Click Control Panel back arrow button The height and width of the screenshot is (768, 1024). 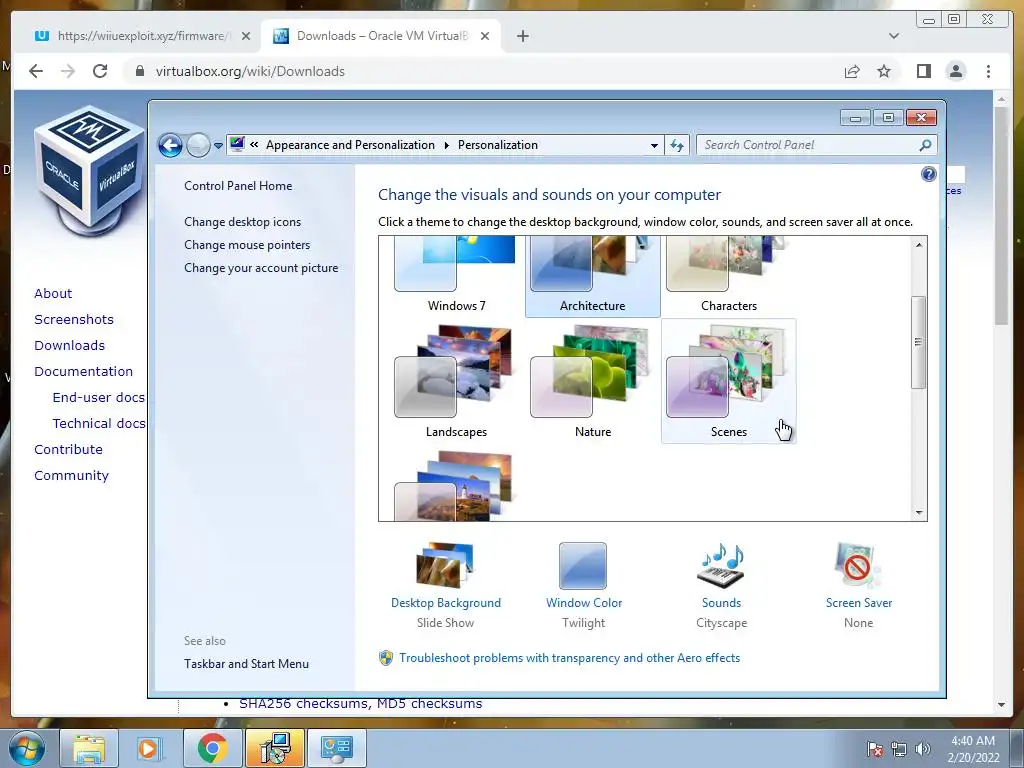pyautogui.click(x=170, y=145)
